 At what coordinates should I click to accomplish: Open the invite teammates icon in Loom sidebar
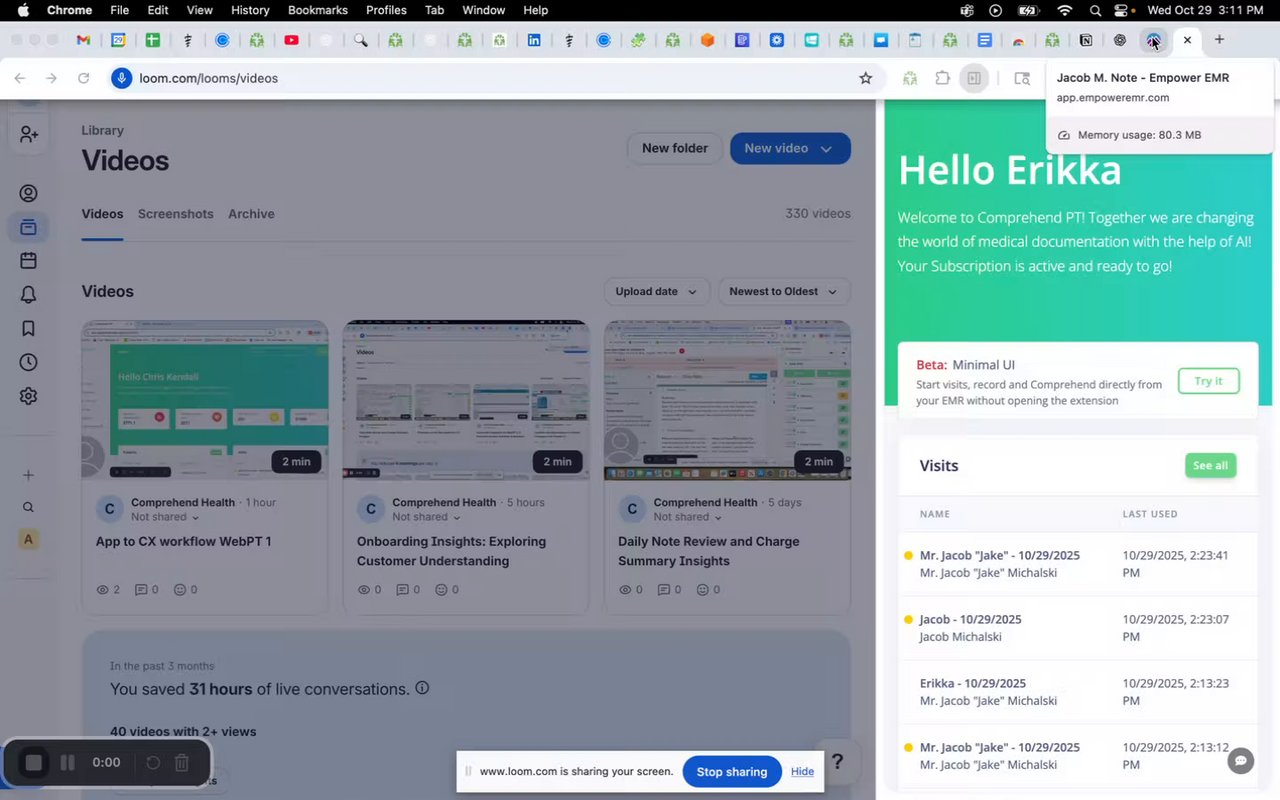click(x=28, y=134)
